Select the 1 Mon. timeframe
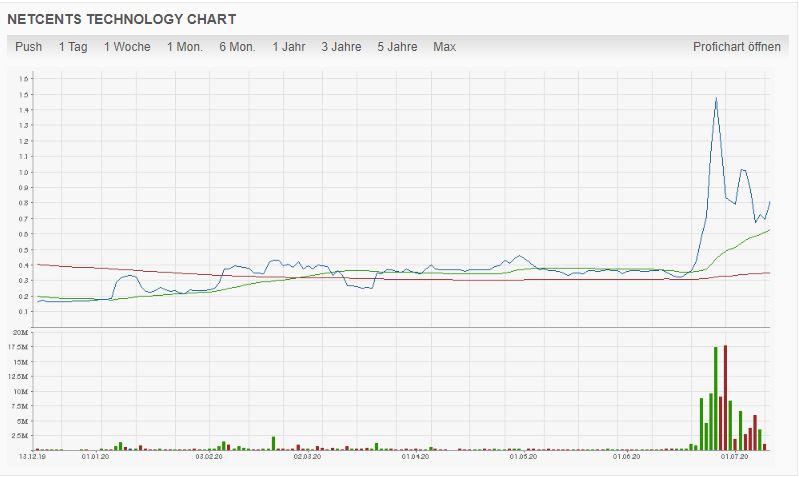The height and width of the screenshot is (477, 799). coord(184,47)
